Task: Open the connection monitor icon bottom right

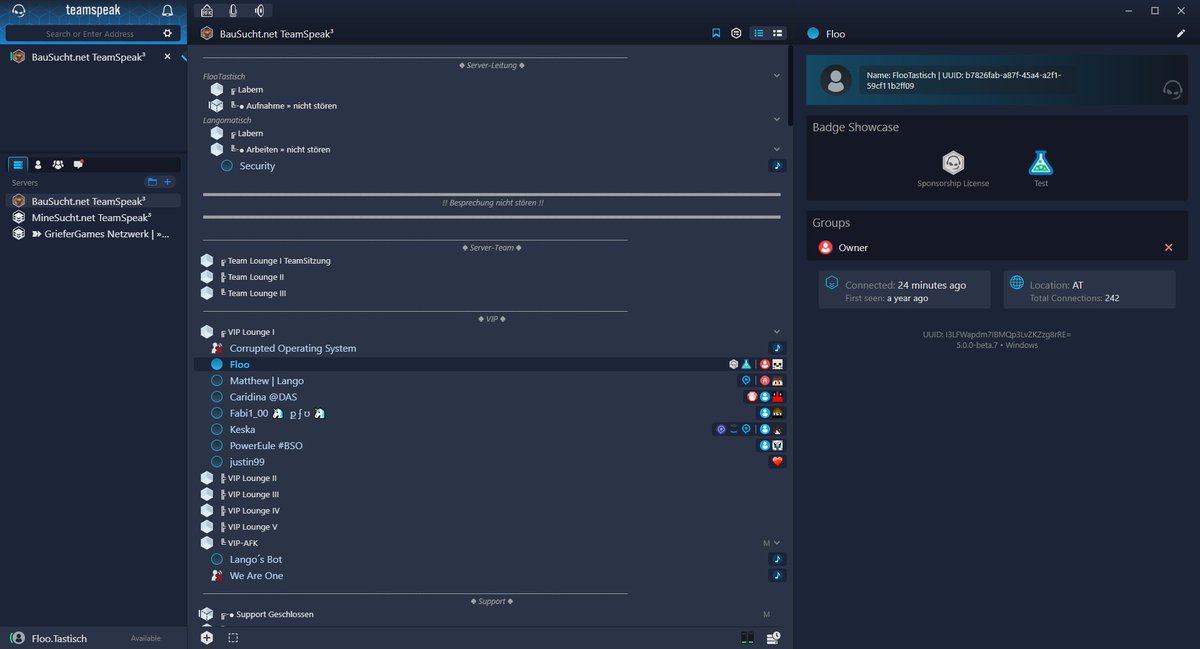Action: pyautogui.click(x=747, y=637)
